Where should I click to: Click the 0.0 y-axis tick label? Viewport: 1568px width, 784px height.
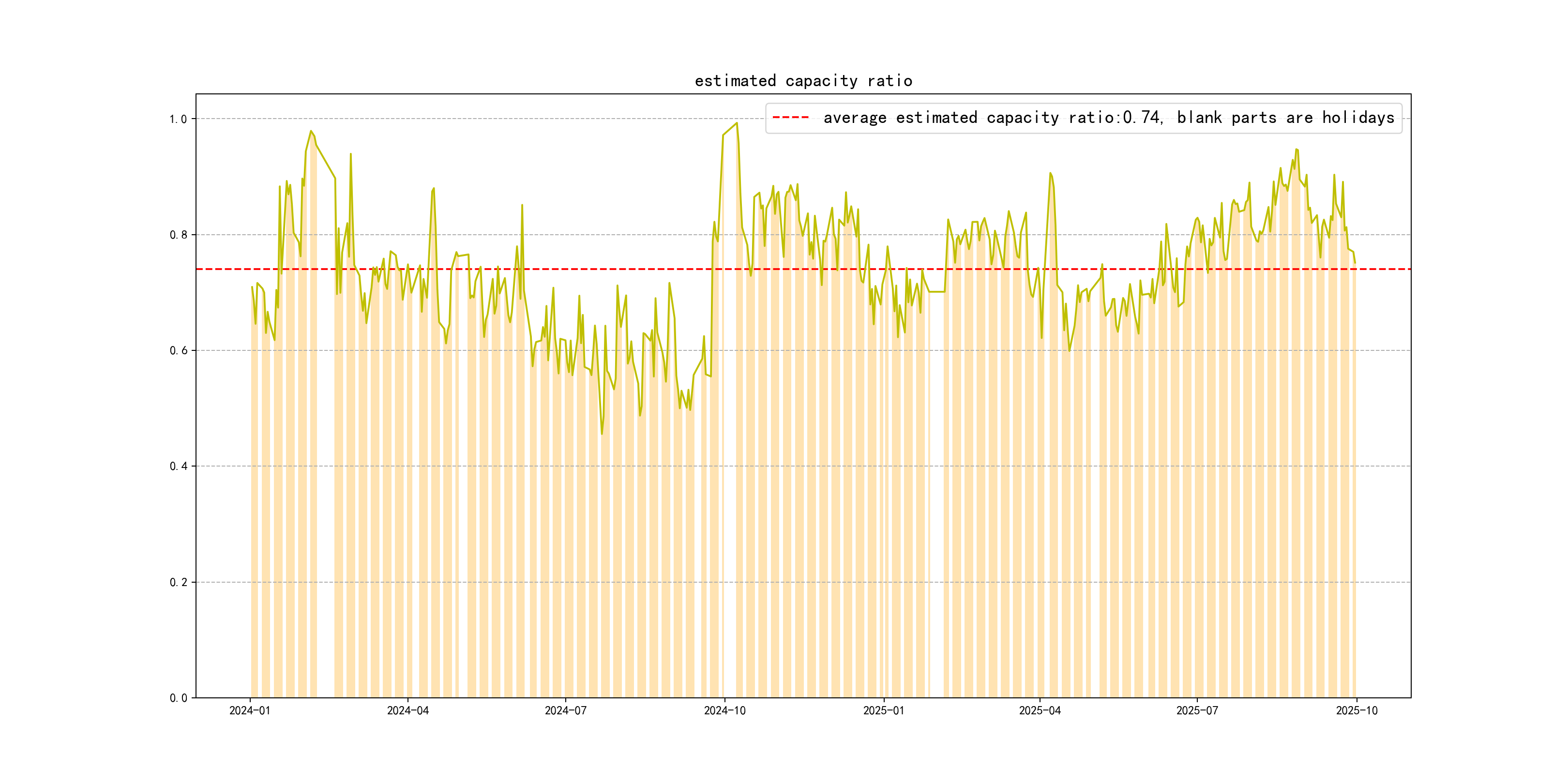178,698
